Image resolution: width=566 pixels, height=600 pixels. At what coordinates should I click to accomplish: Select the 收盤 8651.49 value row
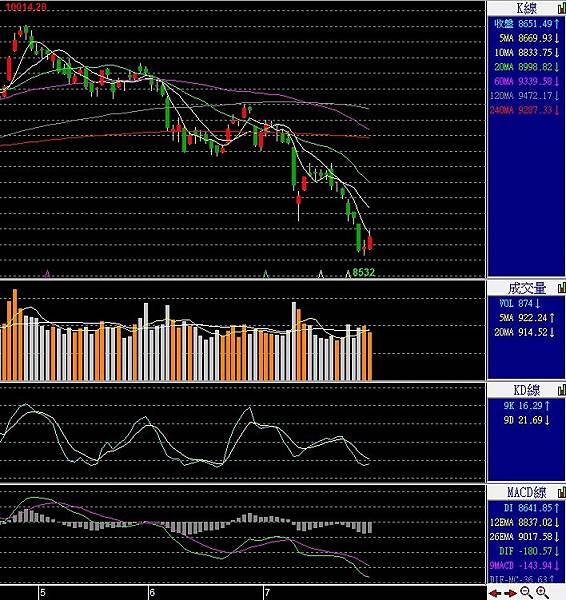527,24
